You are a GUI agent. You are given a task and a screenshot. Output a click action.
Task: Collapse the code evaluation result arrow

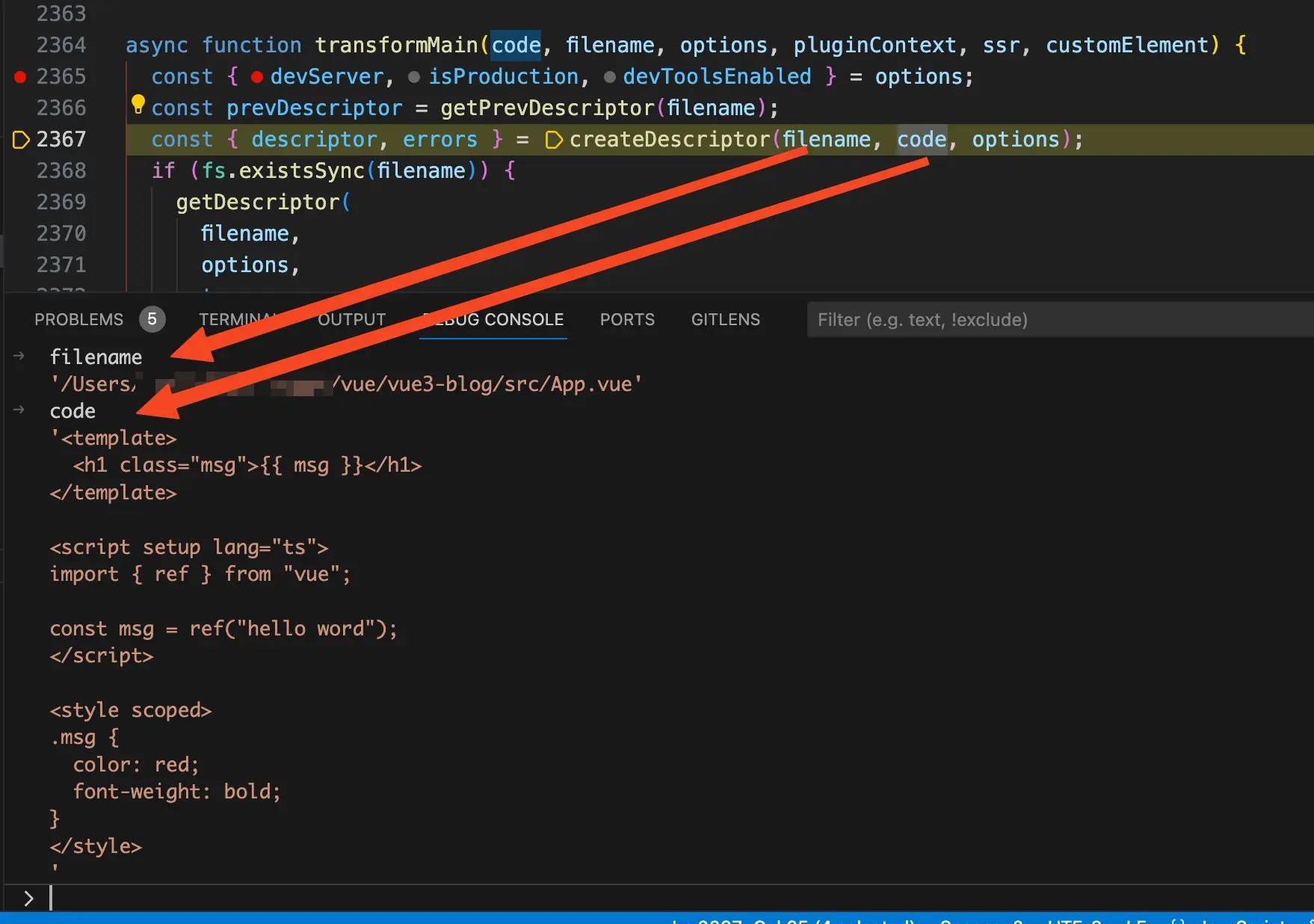pos(18,410)
